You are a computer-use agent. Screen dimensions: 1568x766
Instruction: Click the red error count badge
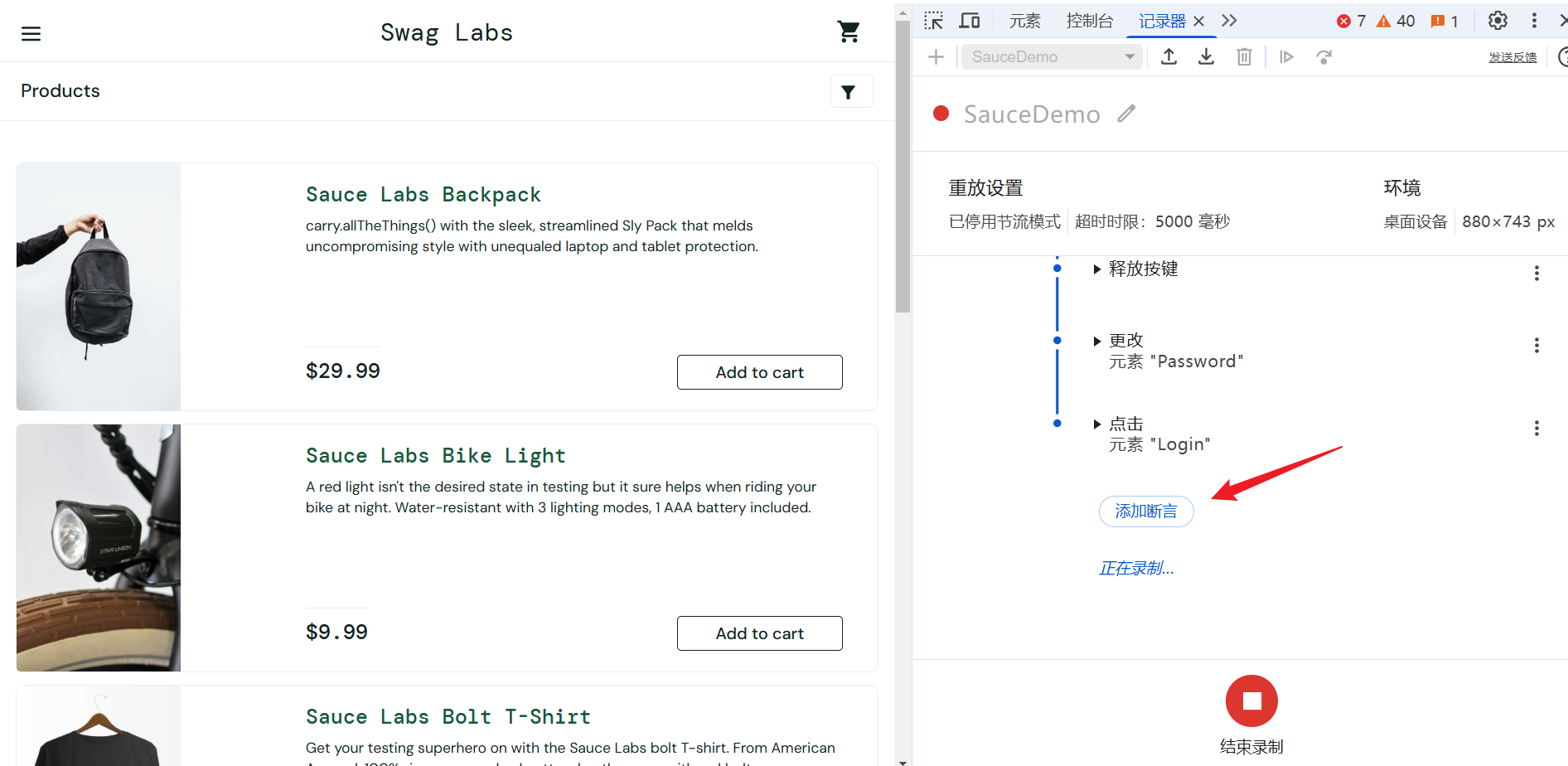click(1351, 21)
